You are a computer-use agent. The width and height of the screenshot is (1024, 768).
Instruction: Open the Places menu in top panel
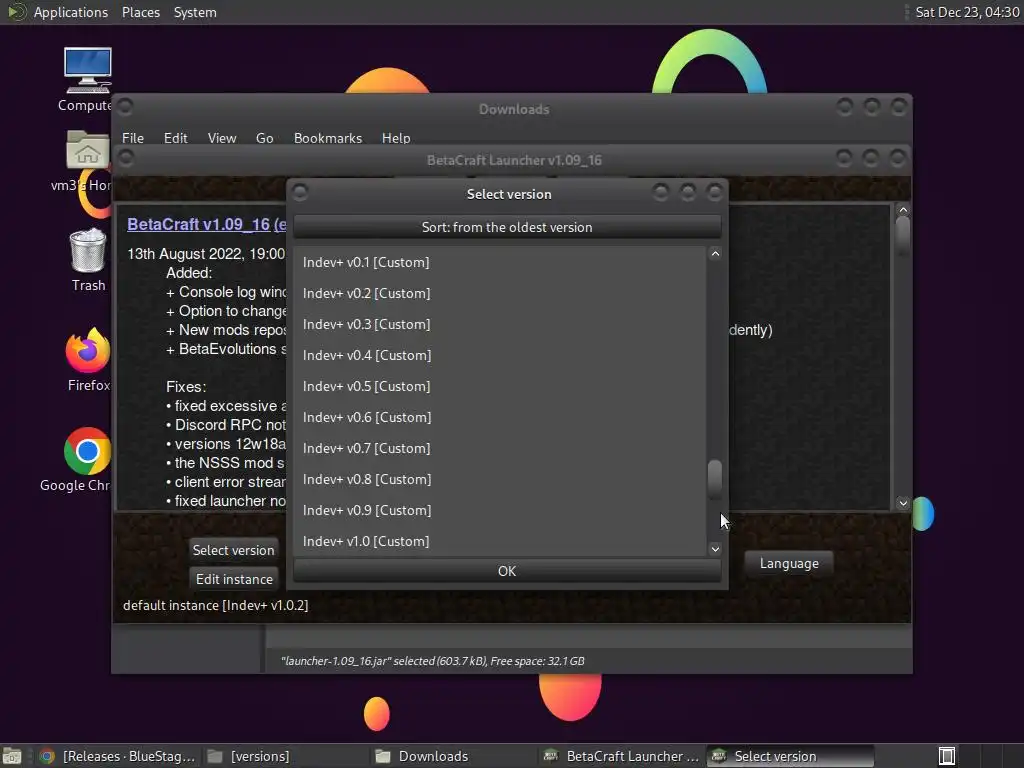[141, 12]
